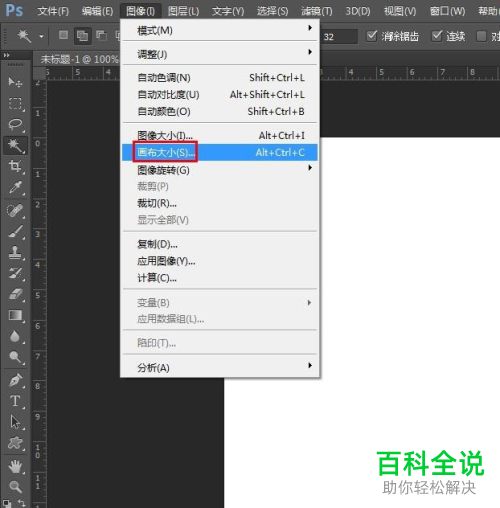Open the Magic Wand tool preset picker
Viewport: 500px width, 508px height.
pyautogui.click(x=41, y=36)
